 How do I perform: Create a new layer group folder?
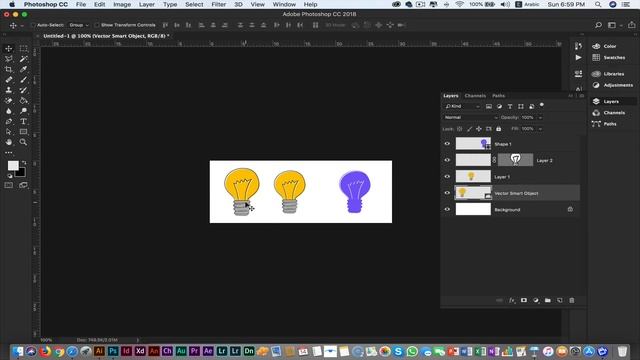pos(548,300)
